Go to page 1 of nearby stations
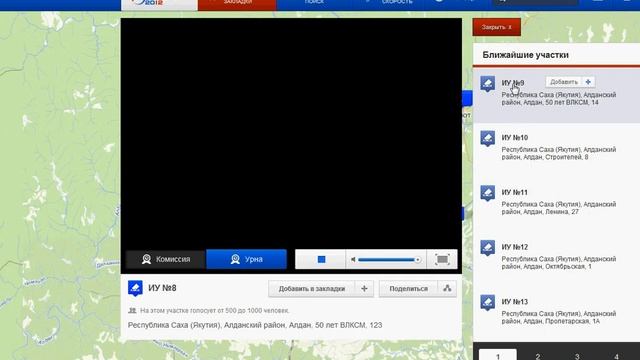Screen dimensions: 640x360 tap(498, 356)
